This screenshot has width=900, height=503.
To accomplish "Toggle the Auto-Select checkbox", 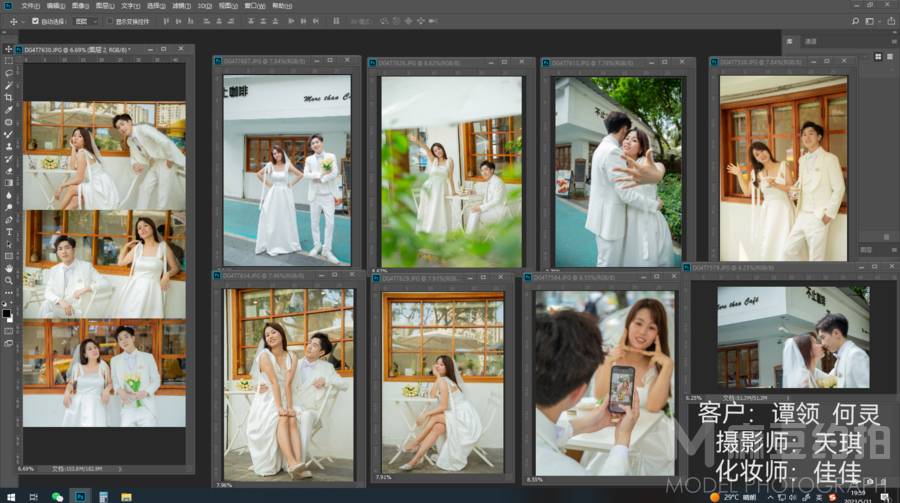I will [x=35, y=21].
